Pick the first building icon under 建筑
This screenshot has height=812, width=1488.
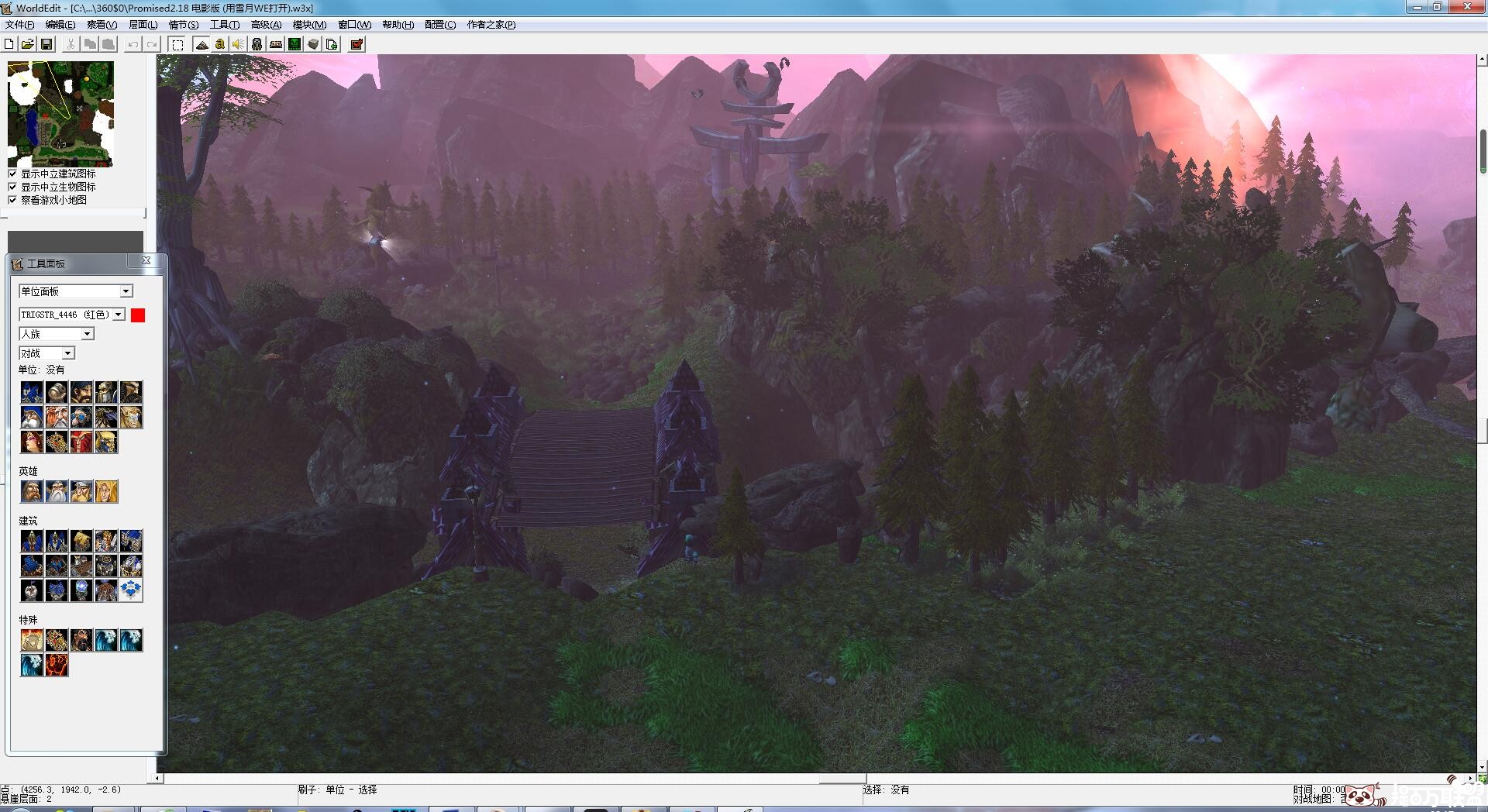tap(32, 541)
